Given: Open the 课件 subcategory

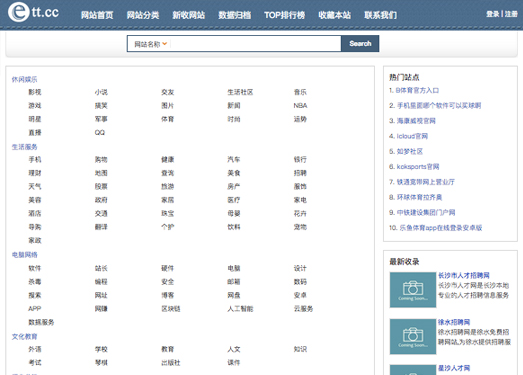Looking at the screenshot, I should [234, 363].
